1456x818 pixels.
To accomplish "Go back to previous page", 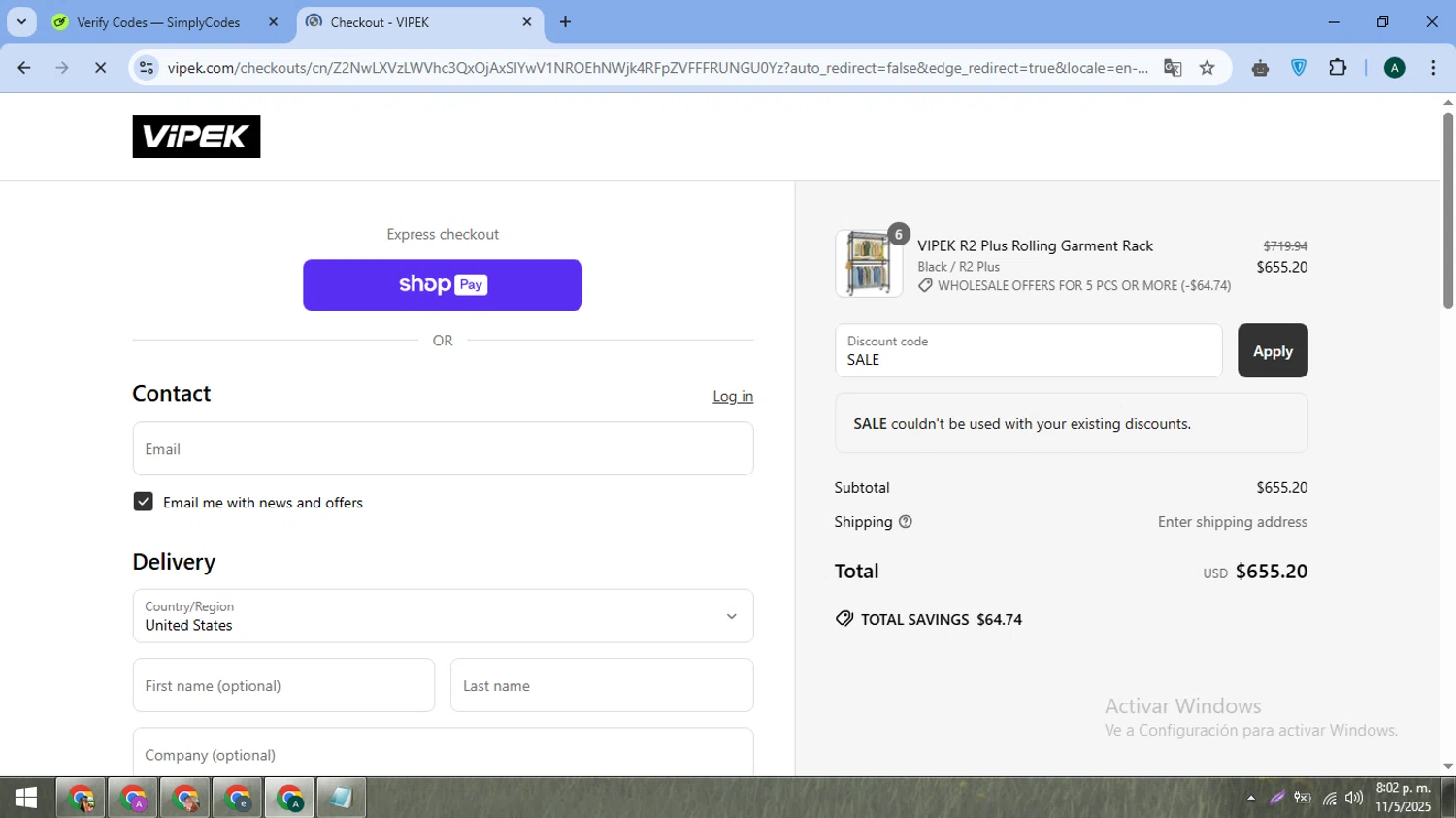I will pyautogui.click(x=24, y=68).
